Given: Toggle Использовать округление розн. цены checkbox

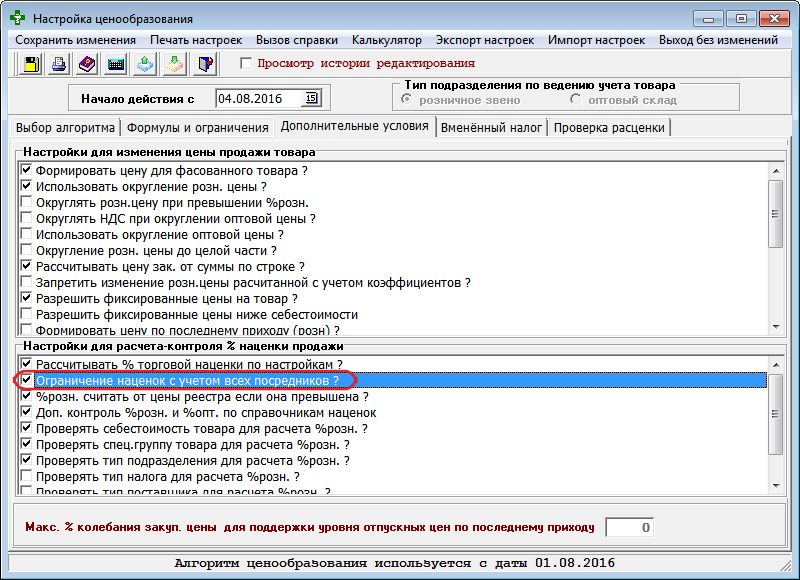Looking at the screenshot, I should (x=26, y=187).
